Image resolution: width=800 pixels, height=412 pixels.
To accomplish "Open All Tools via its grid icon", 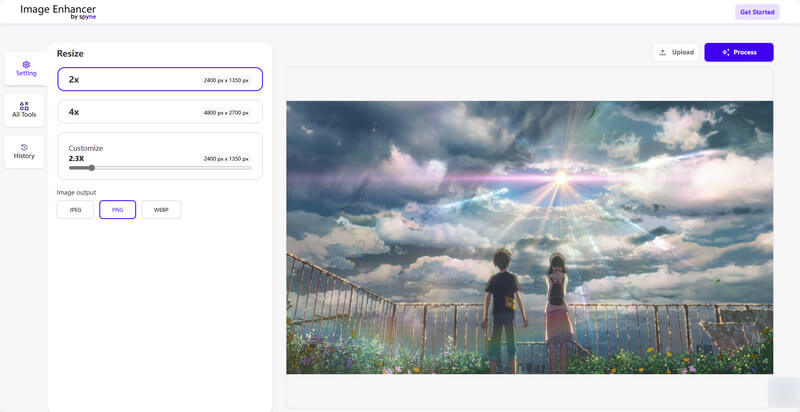I will [x=24, y=105].
